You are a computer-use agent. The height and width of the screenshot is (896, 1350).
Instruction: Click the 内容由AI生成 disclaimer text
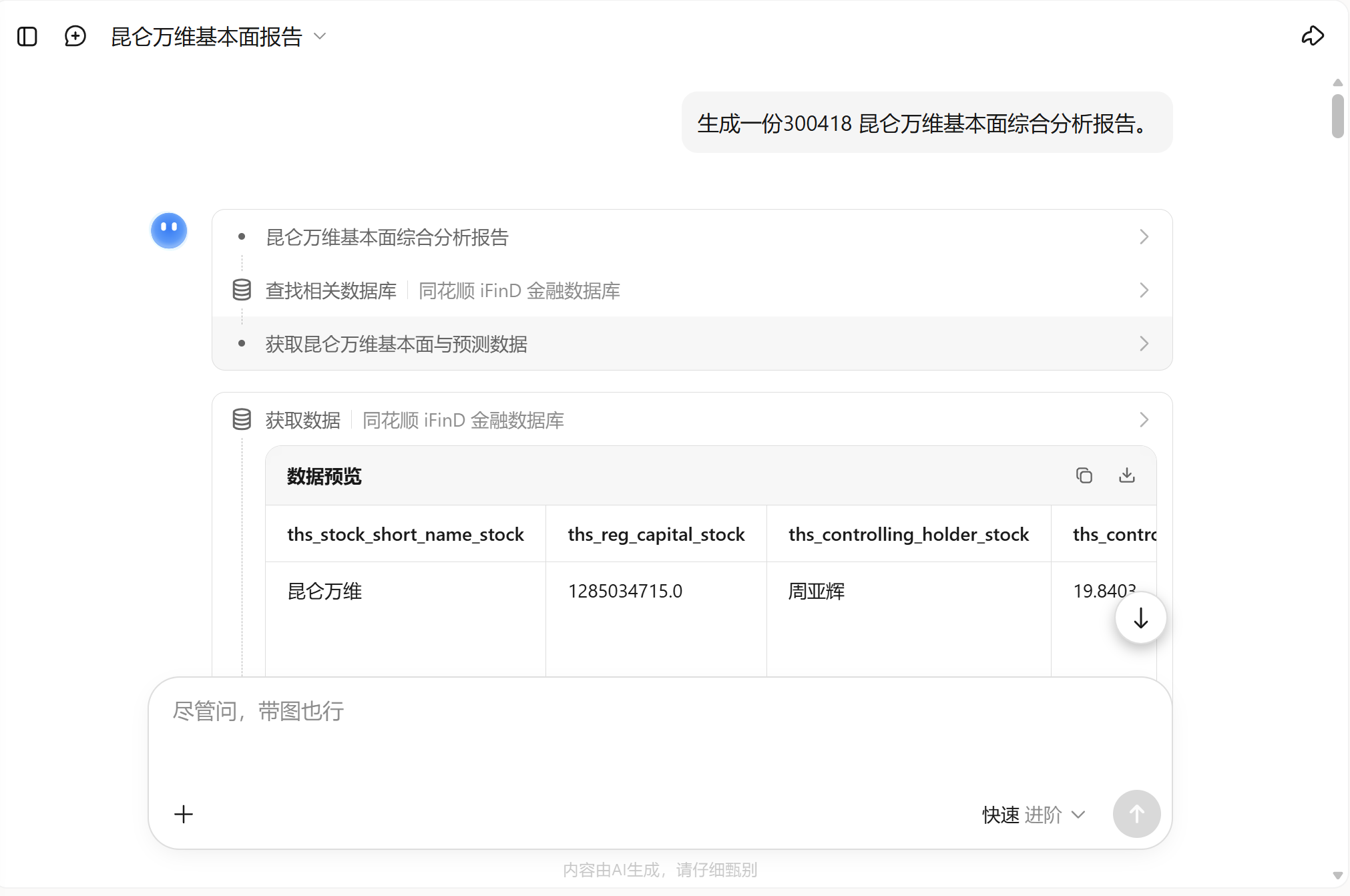pos(660,870)
